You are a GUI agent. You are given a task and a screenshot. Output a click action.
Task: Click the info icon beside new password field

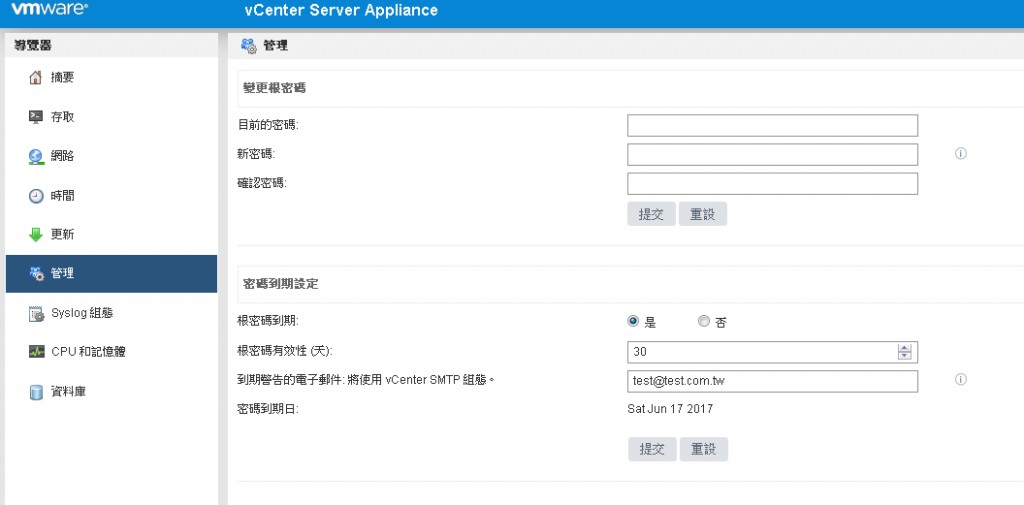pos(961,154)
